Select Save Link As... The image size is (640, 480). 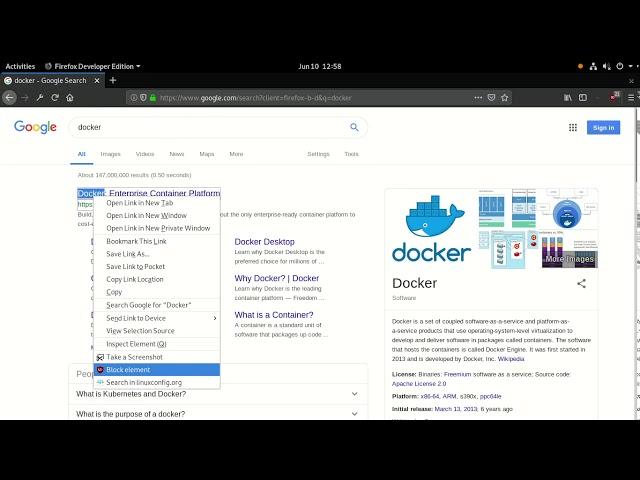point(157,254)
